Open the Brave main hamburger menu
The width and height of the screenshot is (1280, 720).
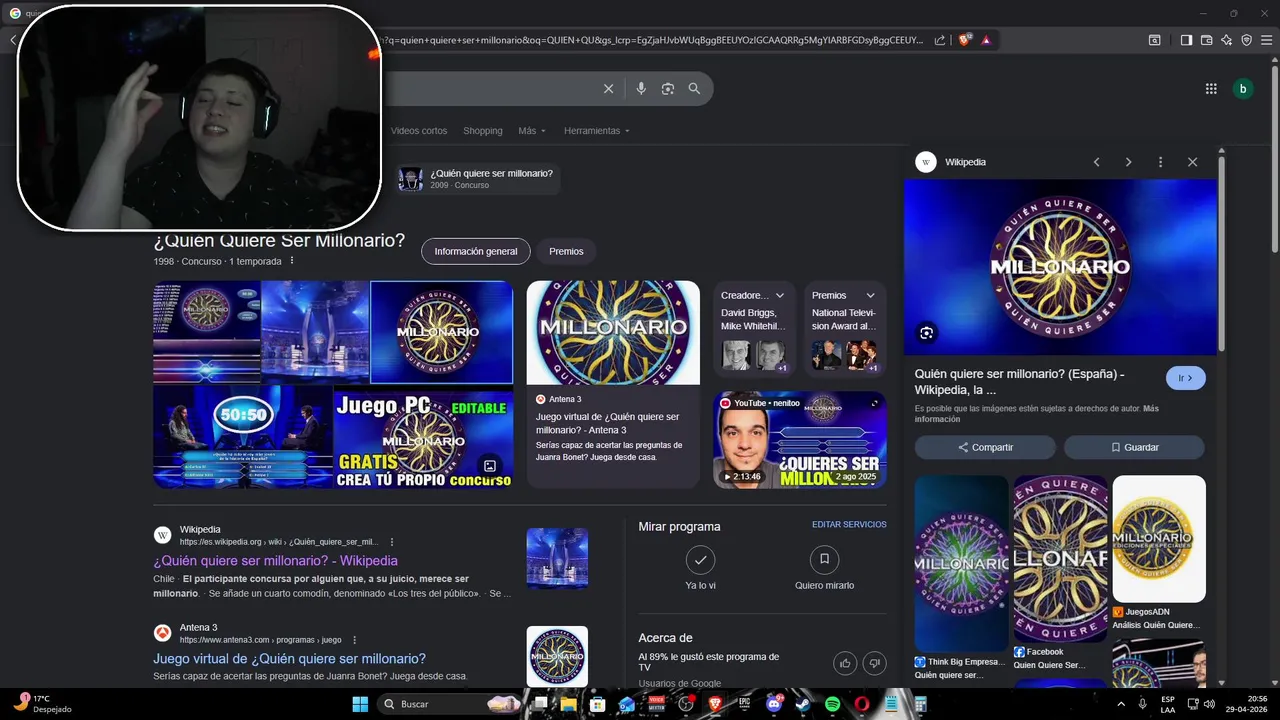(1266, 40)
